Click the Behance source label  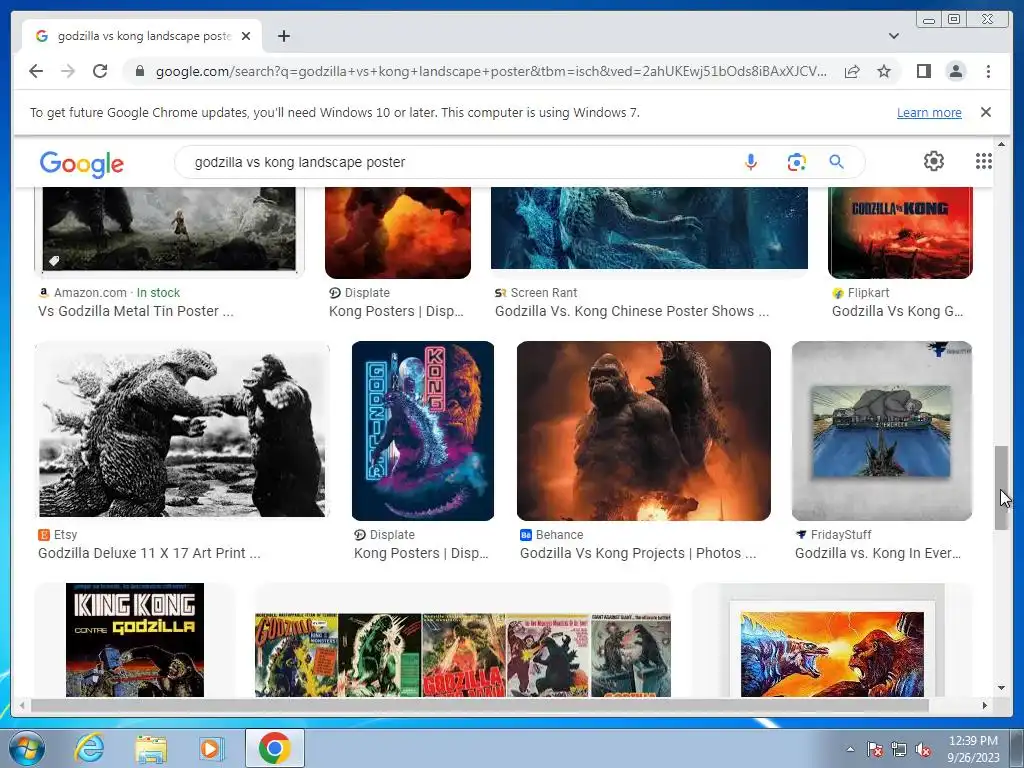pyautogui.click(x=552, y=535)
